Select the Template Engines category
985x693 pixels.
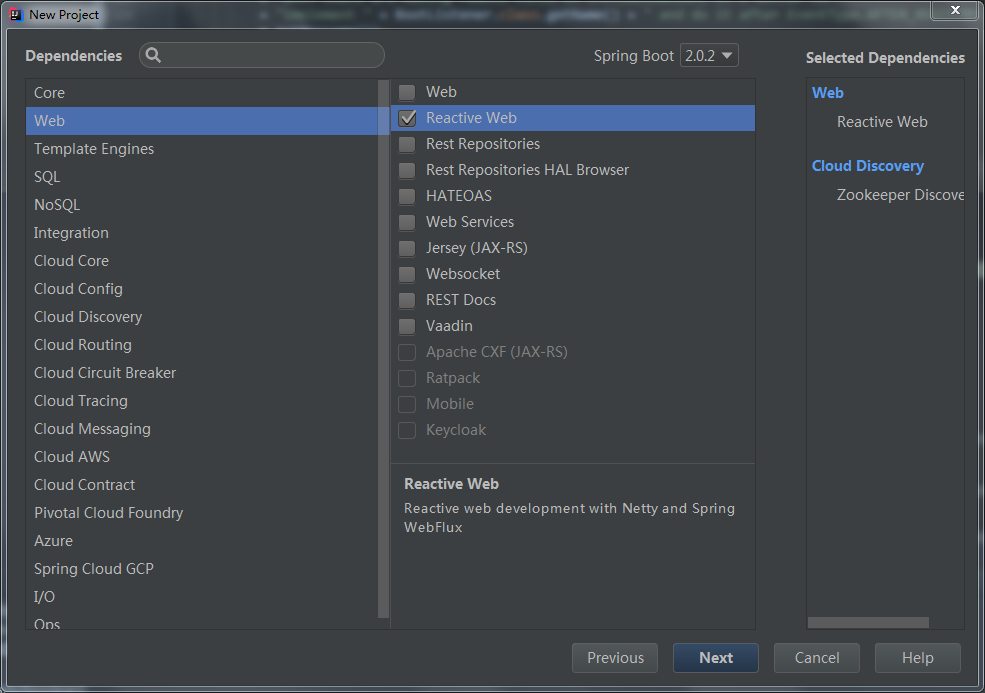click(x=94, y=149)
